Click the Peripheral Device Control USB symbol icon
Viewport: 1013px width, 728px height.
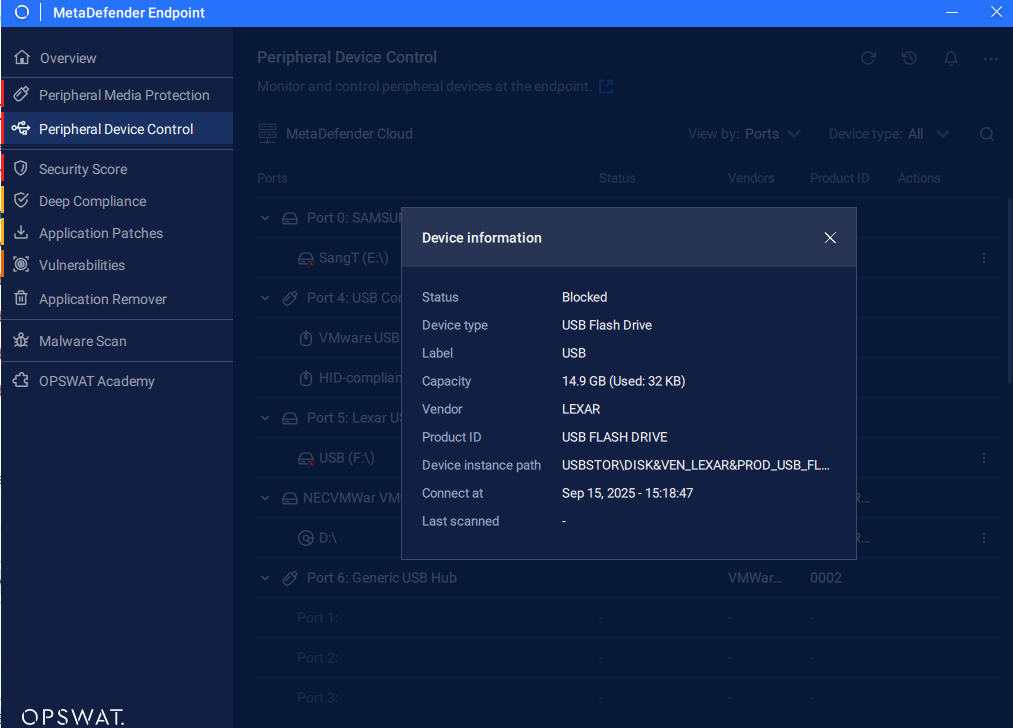(21, 128)
